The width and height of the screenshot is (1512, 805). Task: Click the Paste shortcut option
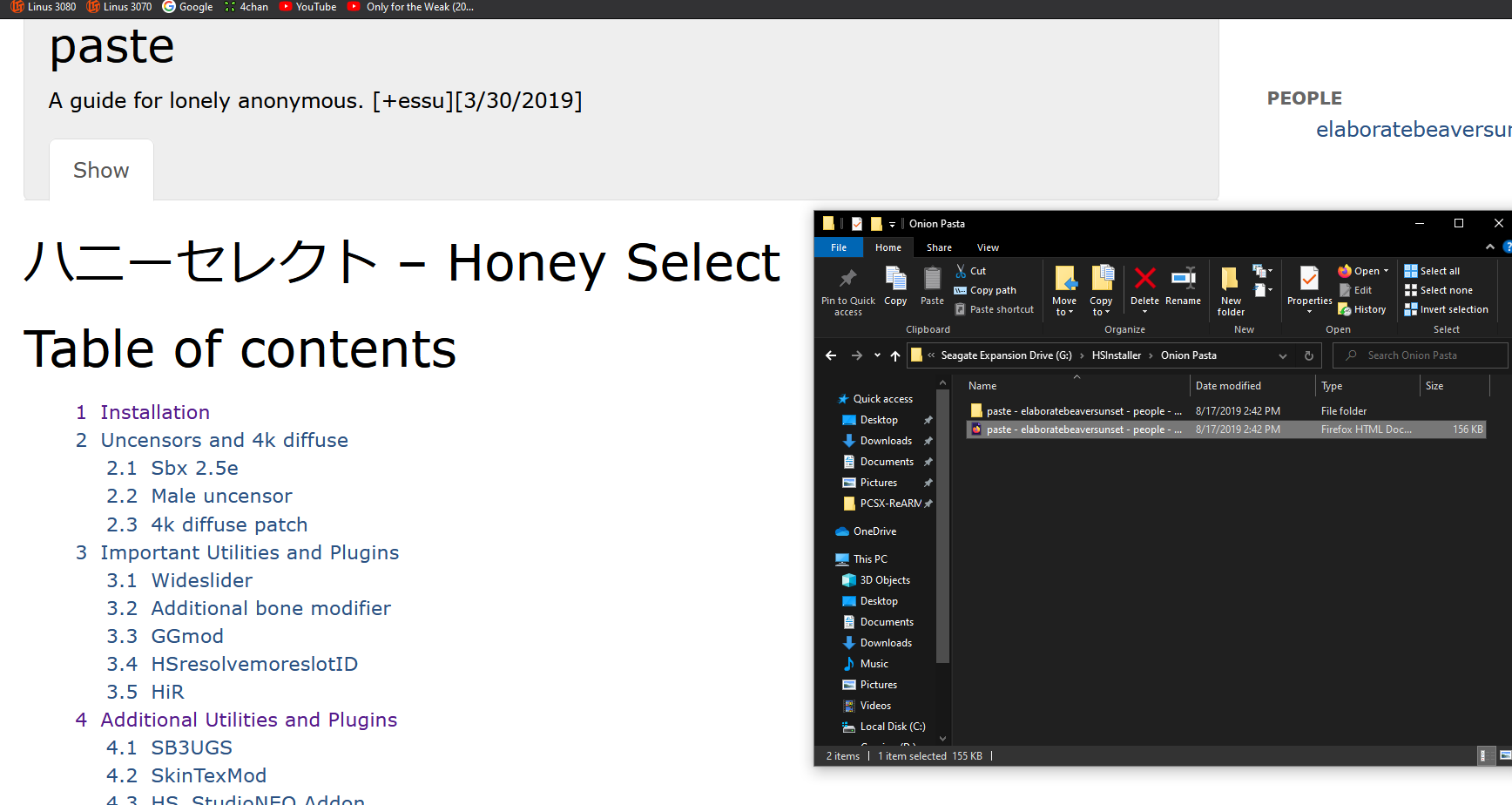995,309
